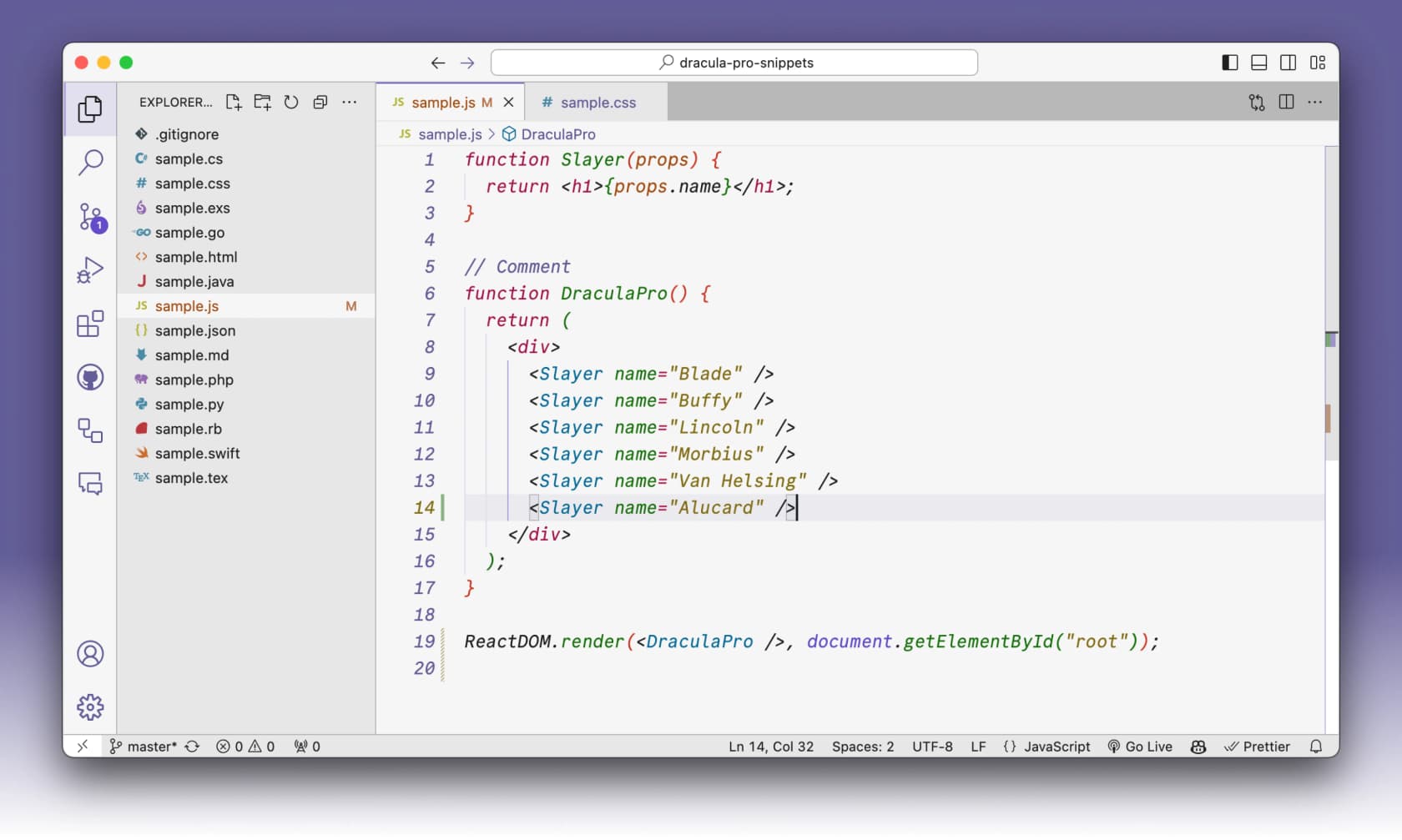Refresh the Explorer file list

291,102
